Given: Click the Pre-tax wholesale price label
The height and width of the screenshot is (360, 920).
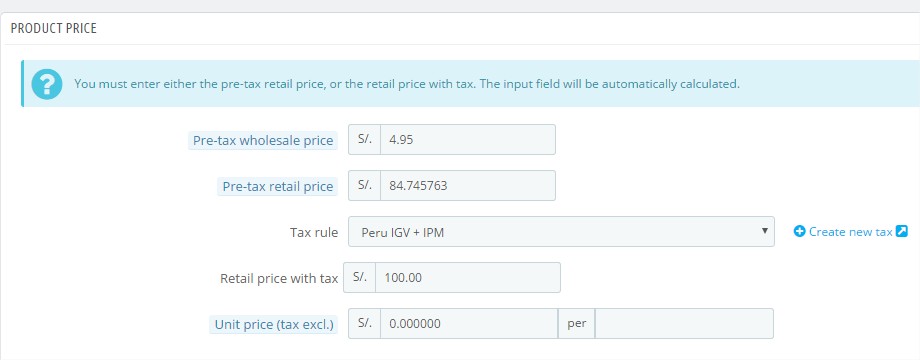Looking at the screenshot, I should 263,141.
